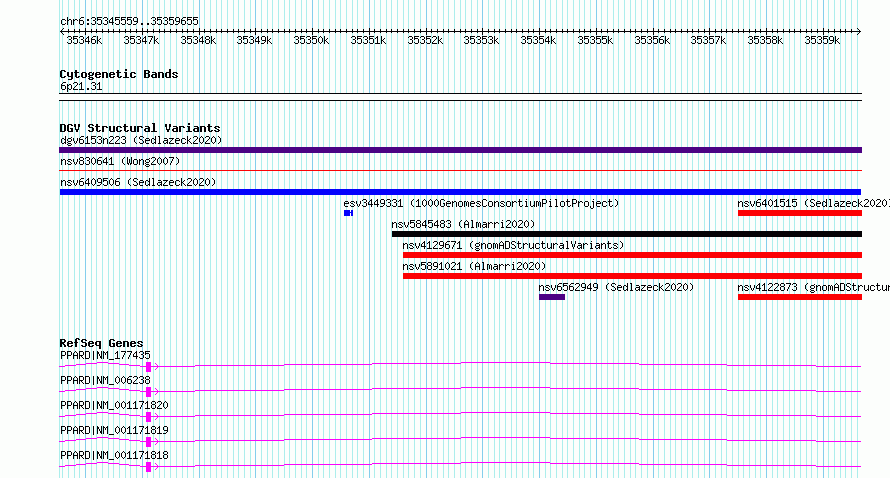This screenshot has width=890, height=478.
Task: Select the DGV Structural Variants track title
Action: coord(140,128)
